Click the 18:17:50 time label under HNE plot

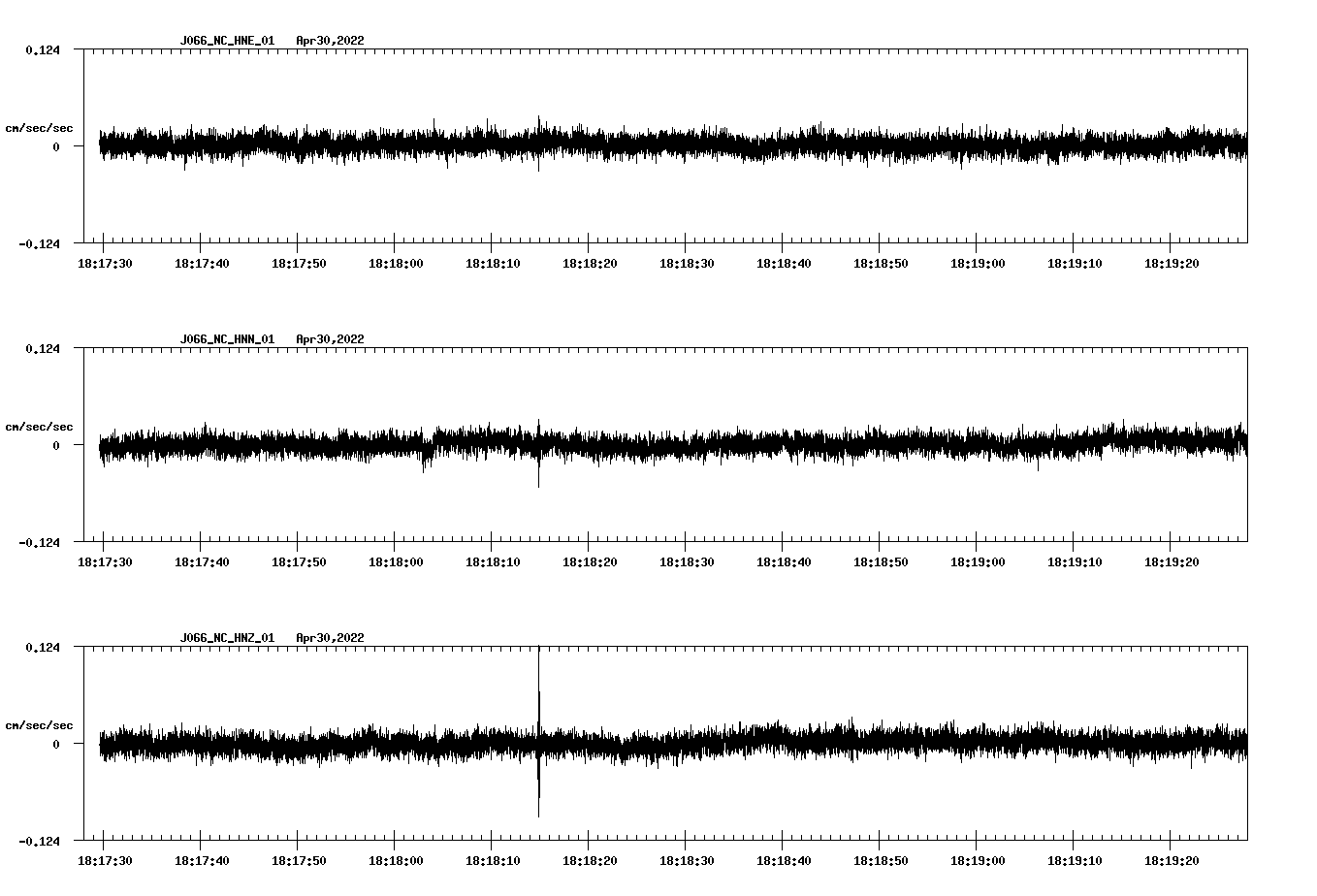[x=299, y=263]
